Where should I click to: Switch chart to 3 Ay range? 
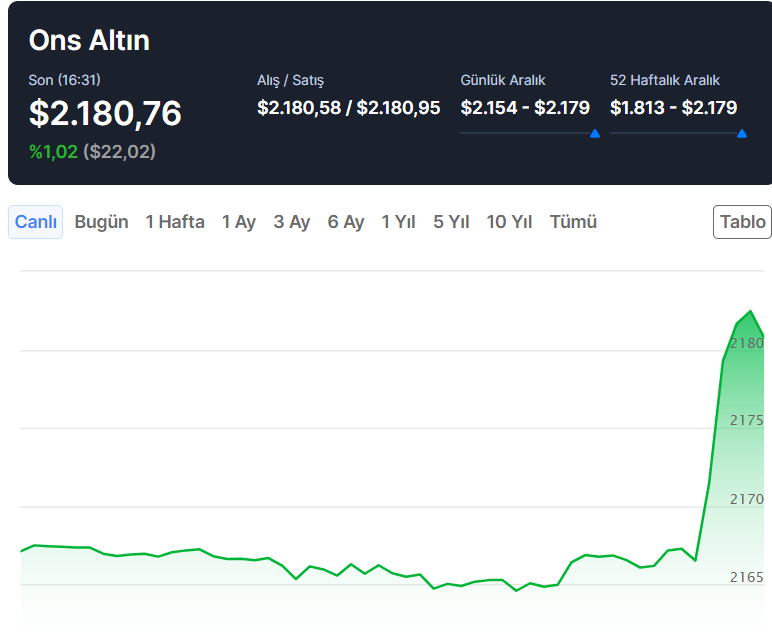pos(292,222)
